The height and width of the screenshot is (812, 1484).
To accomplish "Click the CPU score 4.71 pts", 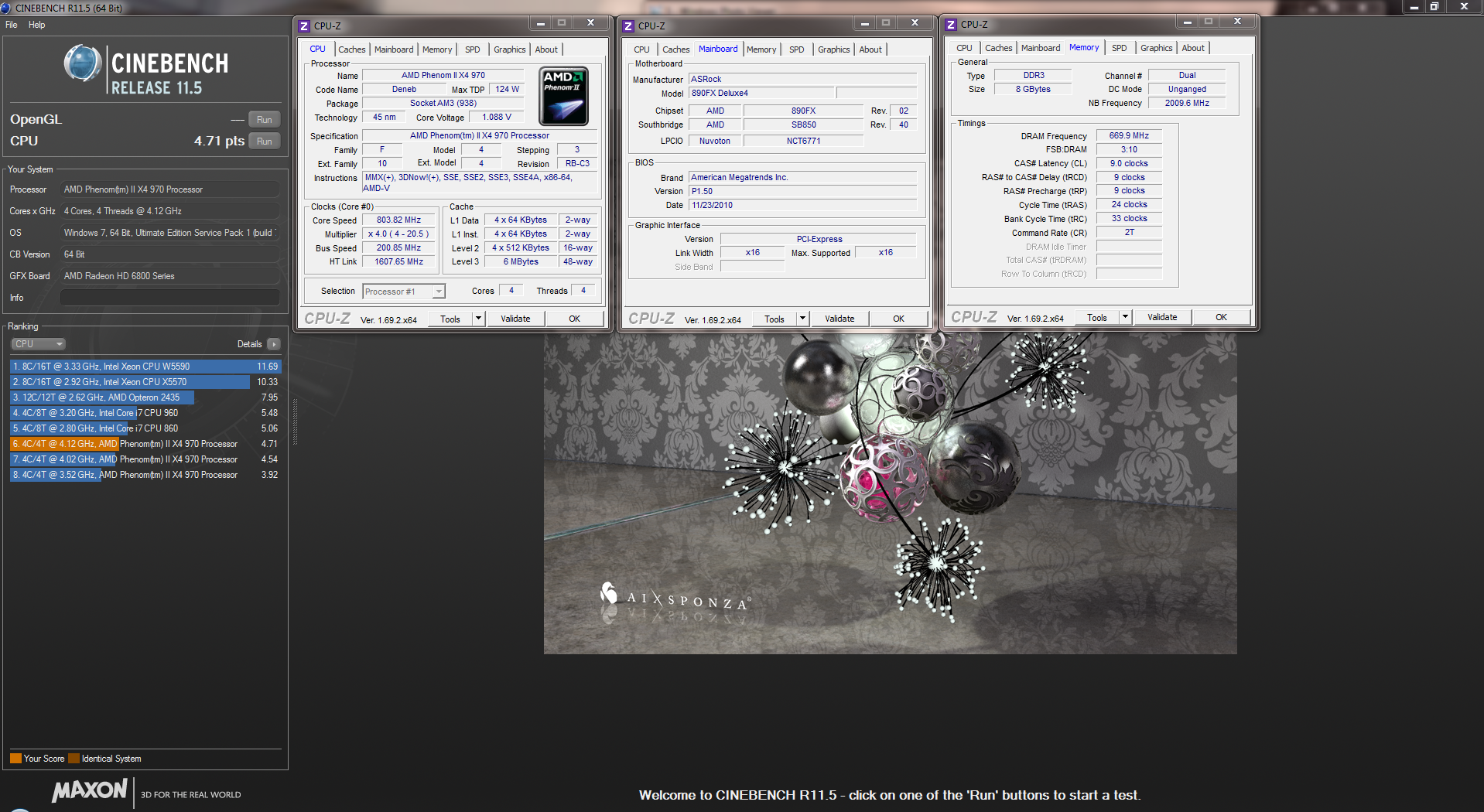I will point(219,141).
